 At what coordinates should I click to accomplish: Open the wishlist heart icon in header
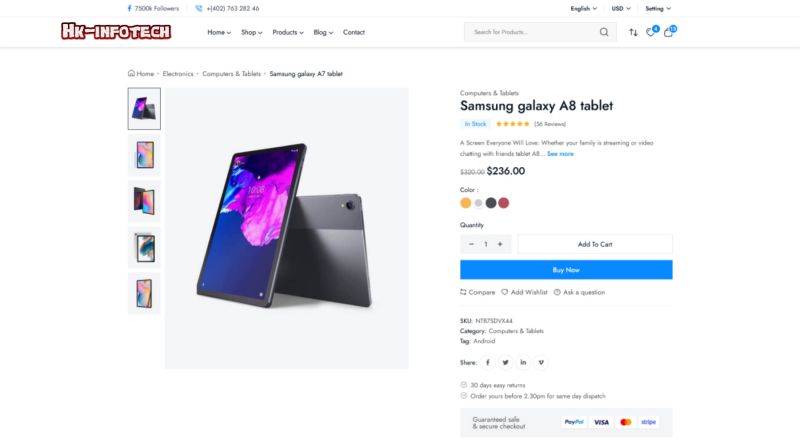651,32
